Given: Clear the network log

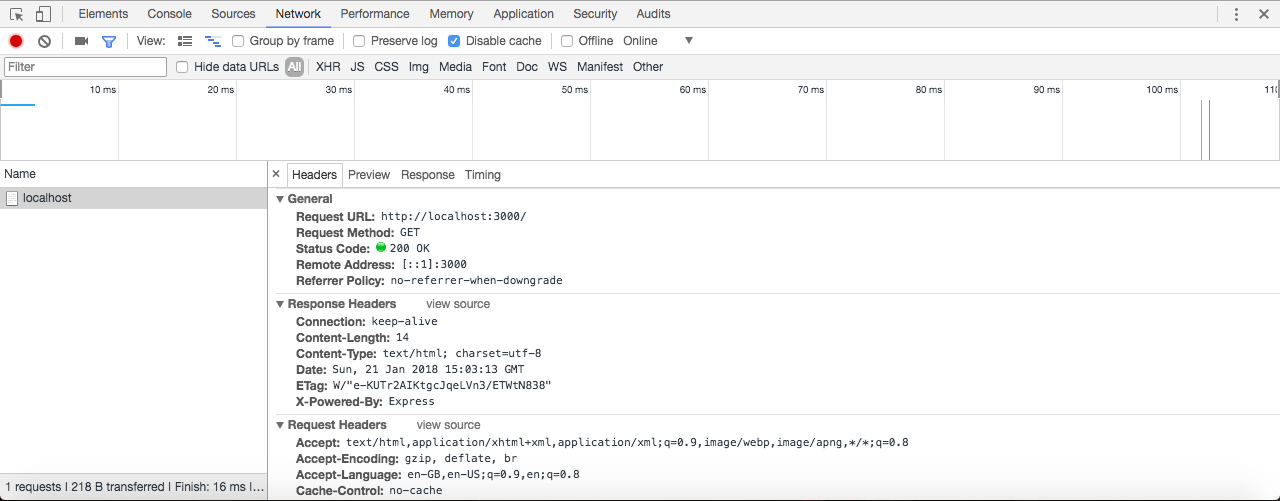Looking at the screenshot, I should 44,41.
